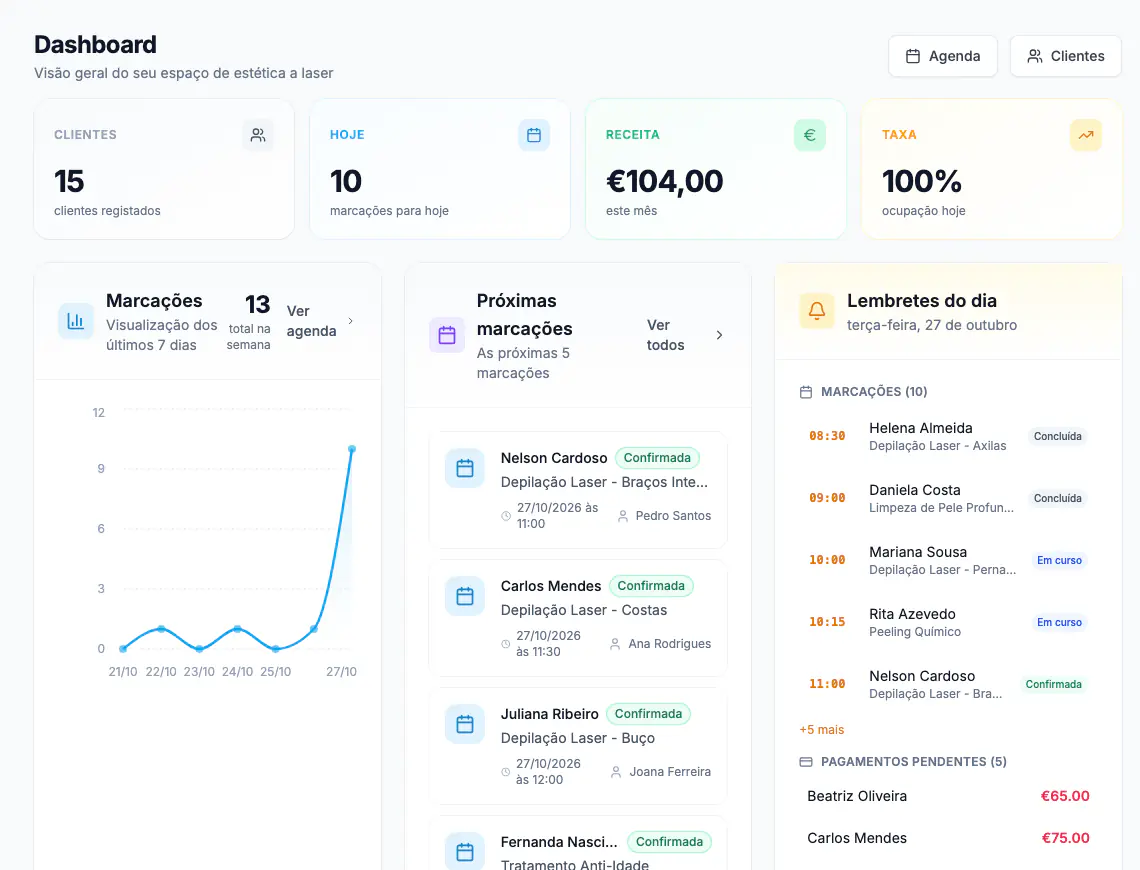Click the Confirmada badge on Juliana Ribeiro card
Image resolution: width=1140 pixels, height=870 pixels.
[x=649, y=714]
